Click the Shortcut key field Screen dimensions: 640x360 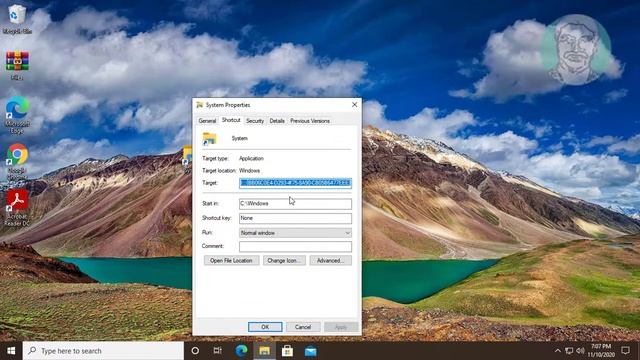tap(295, 218)
